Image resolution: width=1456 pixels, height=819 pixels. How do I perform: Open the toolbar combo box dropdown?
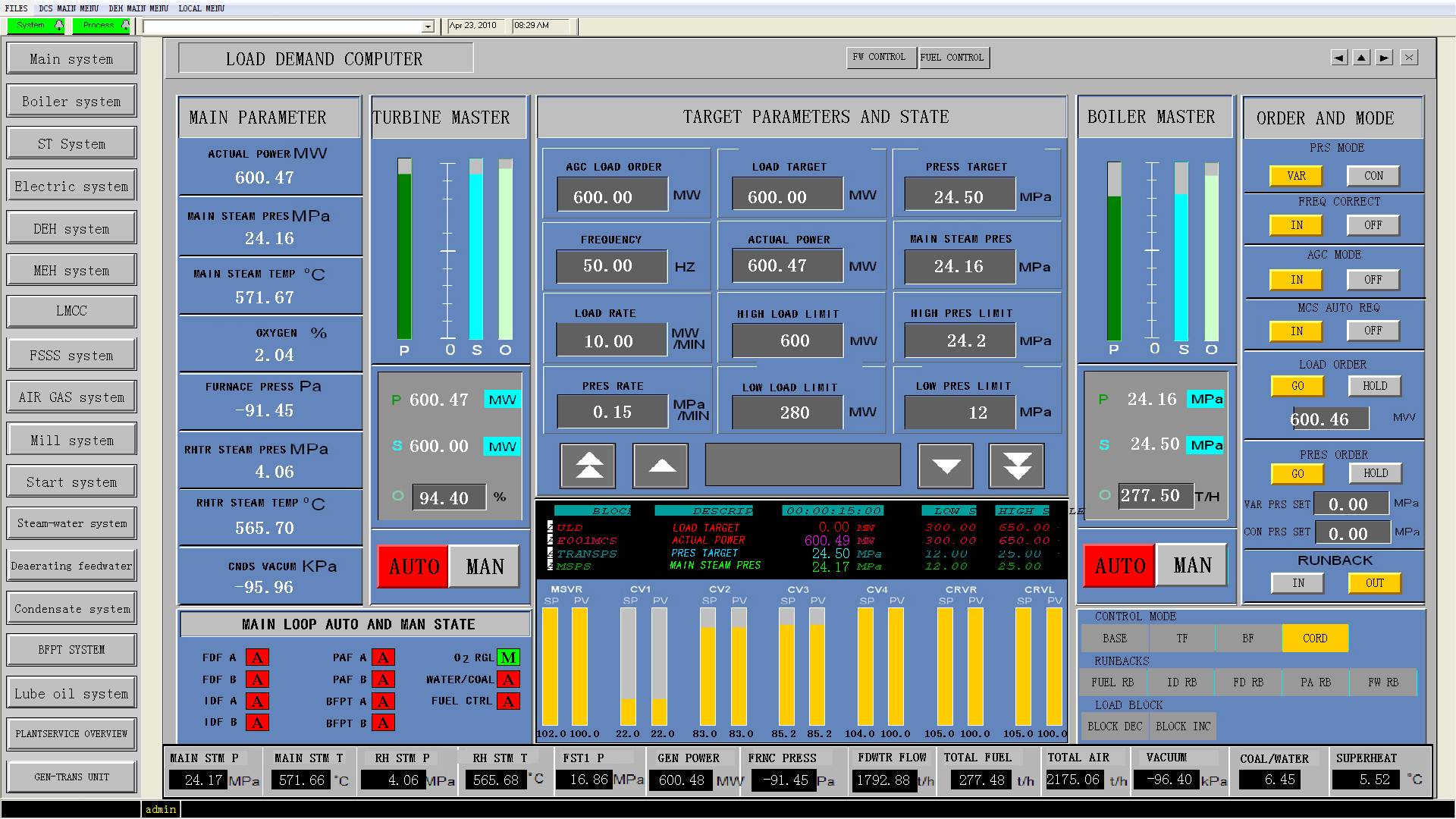(428, 27)
